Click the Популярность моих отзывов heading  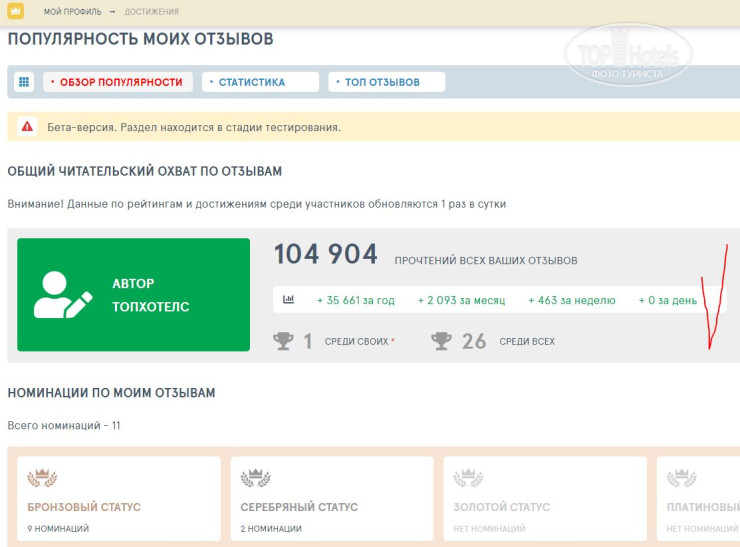coord(140,39)
